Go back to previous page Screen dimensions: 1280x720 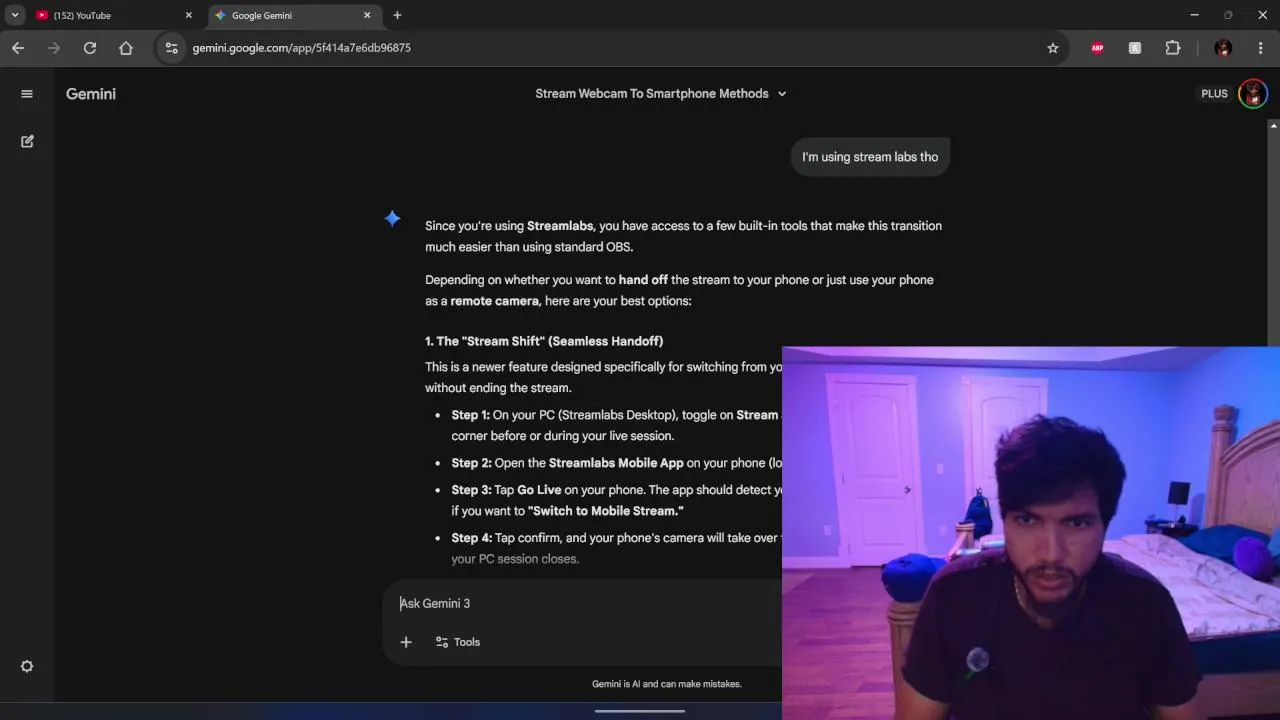[18, 48]
